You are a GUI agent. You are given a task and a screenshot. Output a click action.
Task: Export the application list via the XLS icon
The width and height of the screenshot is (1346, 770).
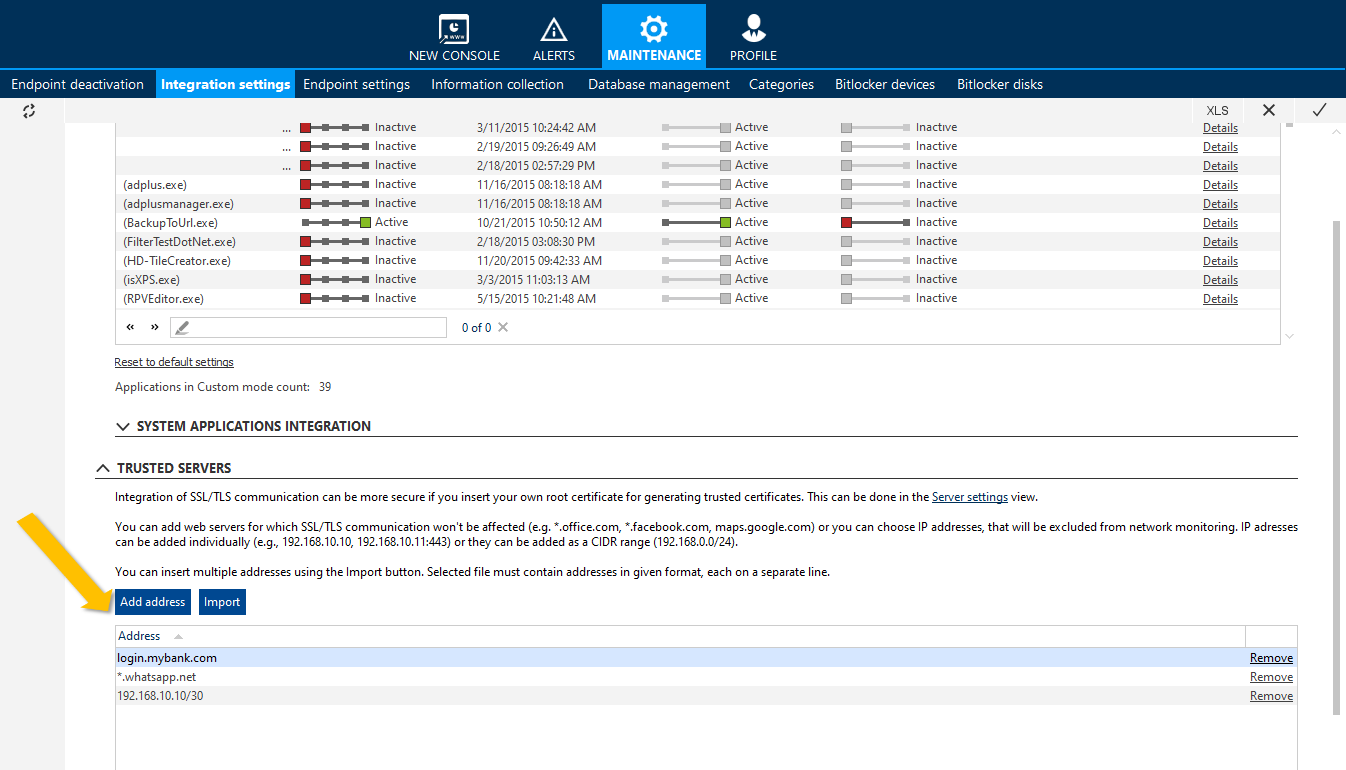[1217, 110]
